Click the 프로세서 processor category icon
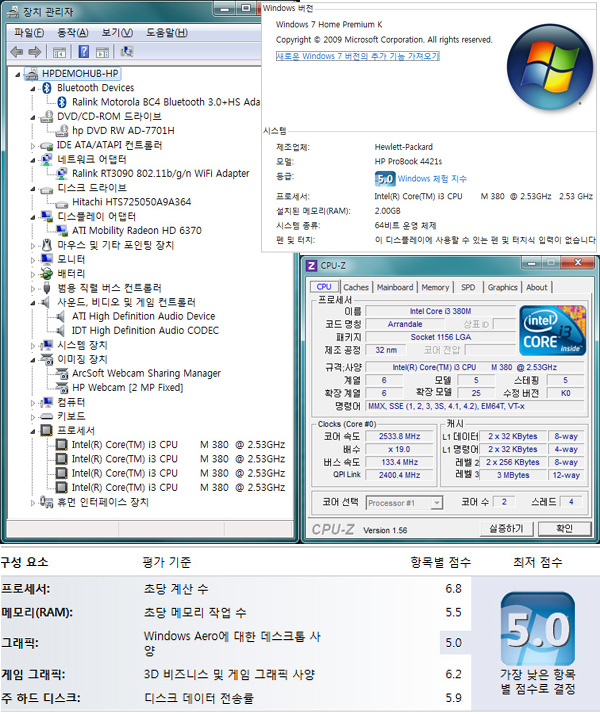 click(46, 430)
